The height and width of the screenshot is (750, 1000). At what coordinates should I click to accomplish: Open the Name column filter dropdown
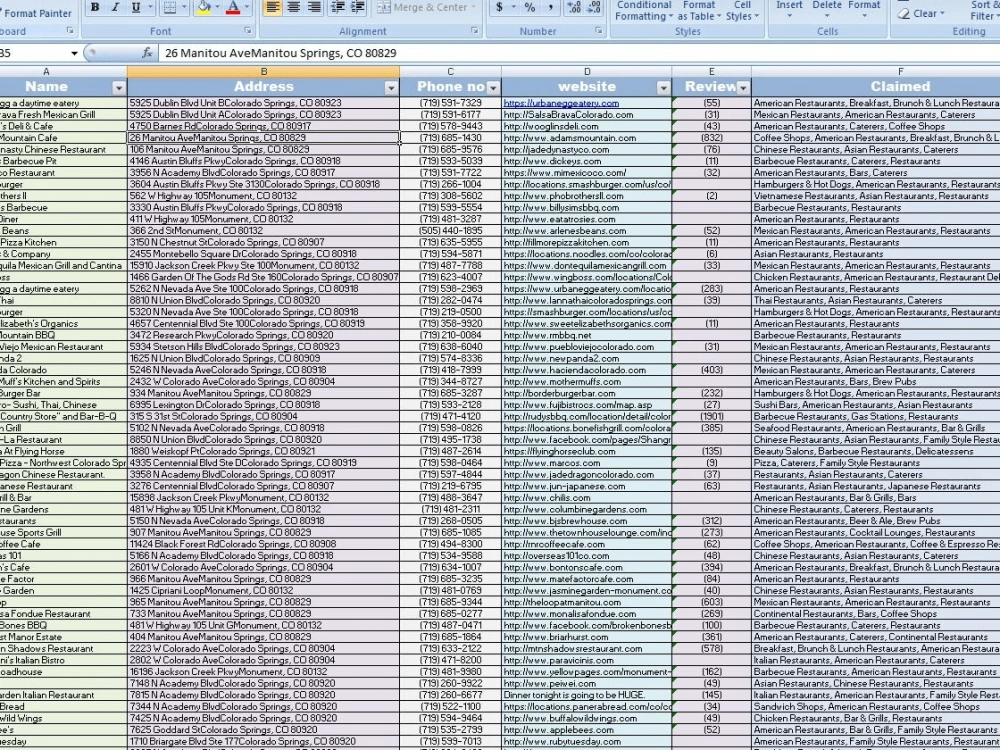(x=119, y=87)
